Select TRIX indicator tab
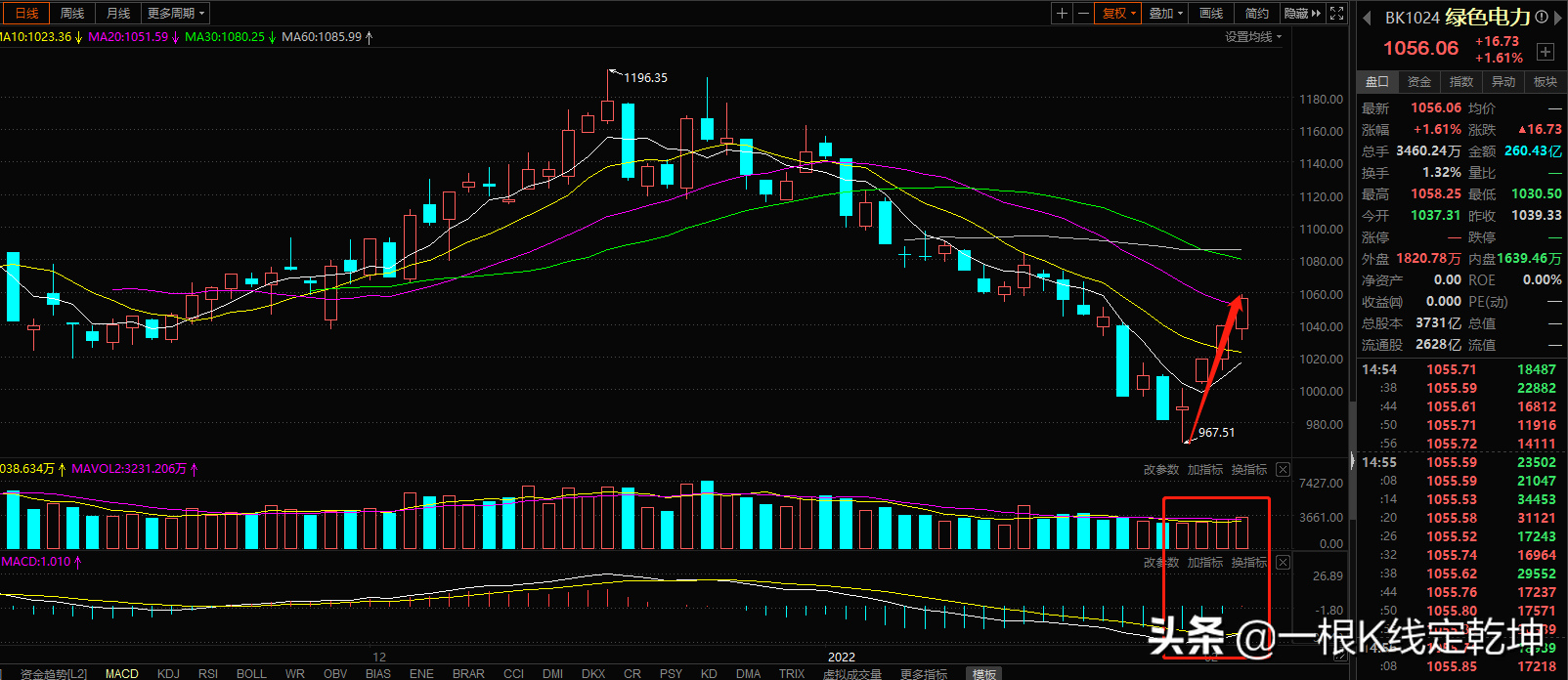The image size is (1568, 680). [x=793, y=673]
